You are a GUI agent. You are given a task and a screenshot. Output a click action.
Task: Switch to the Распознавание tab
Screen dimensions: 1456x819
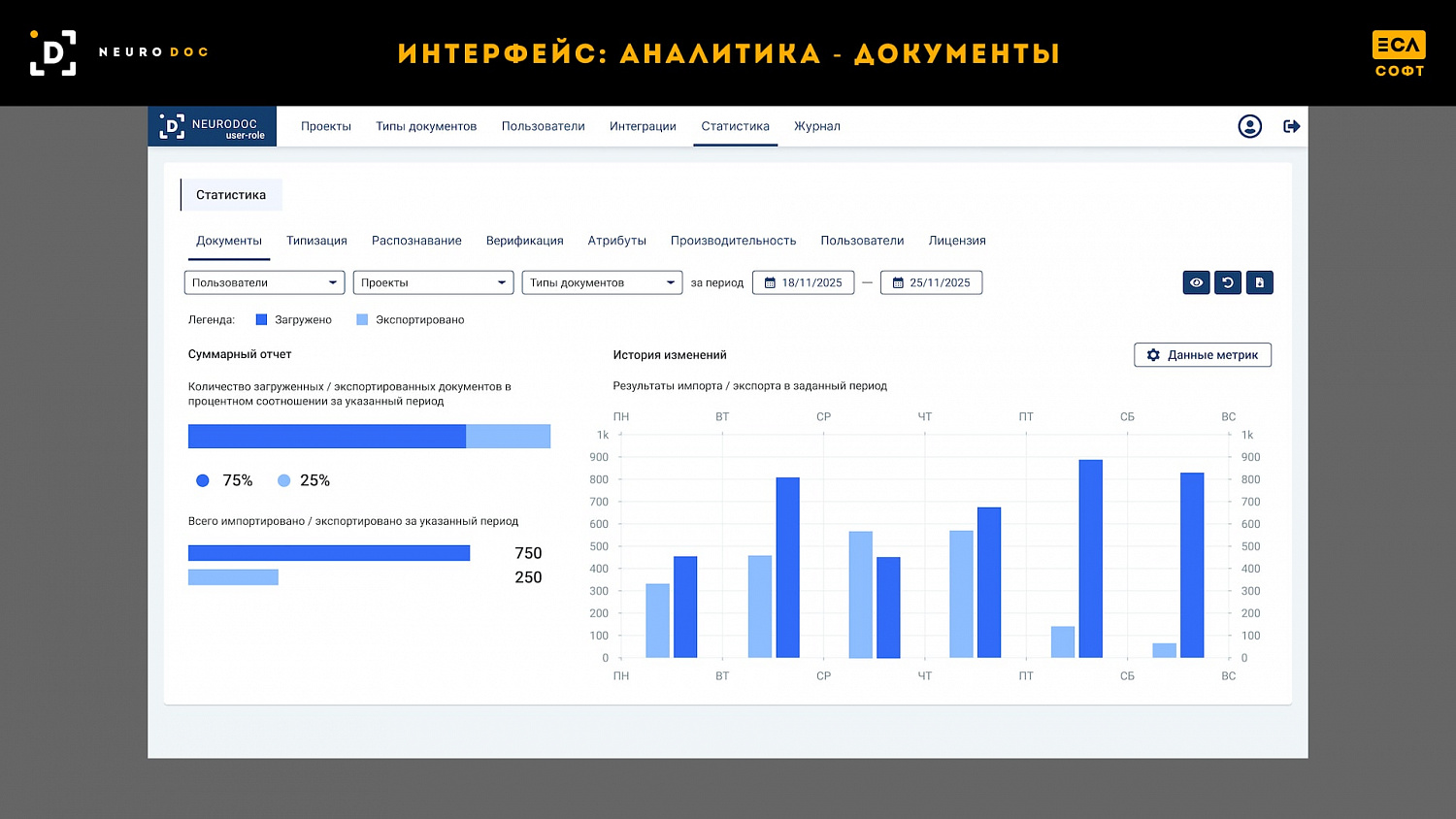416,241
